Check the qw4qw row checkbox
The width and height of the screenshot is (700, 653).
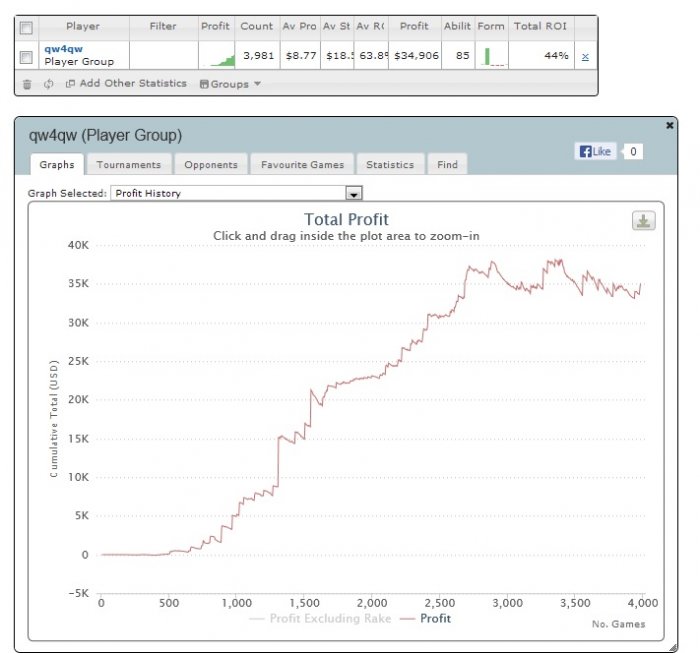click(x=26, y=57)
